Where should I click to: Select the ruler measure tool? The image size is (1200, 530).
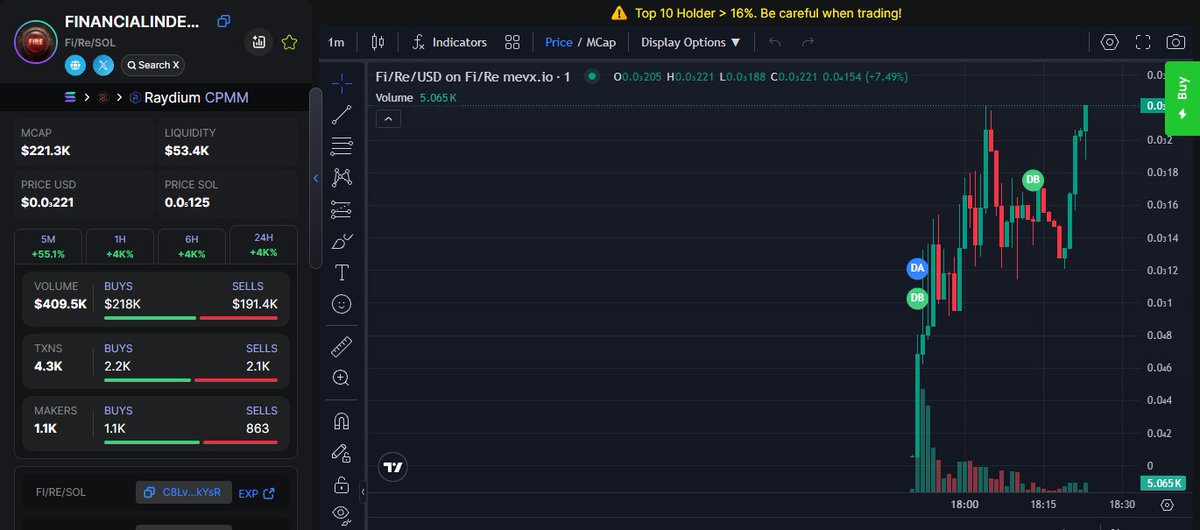(x=342, y=347)
